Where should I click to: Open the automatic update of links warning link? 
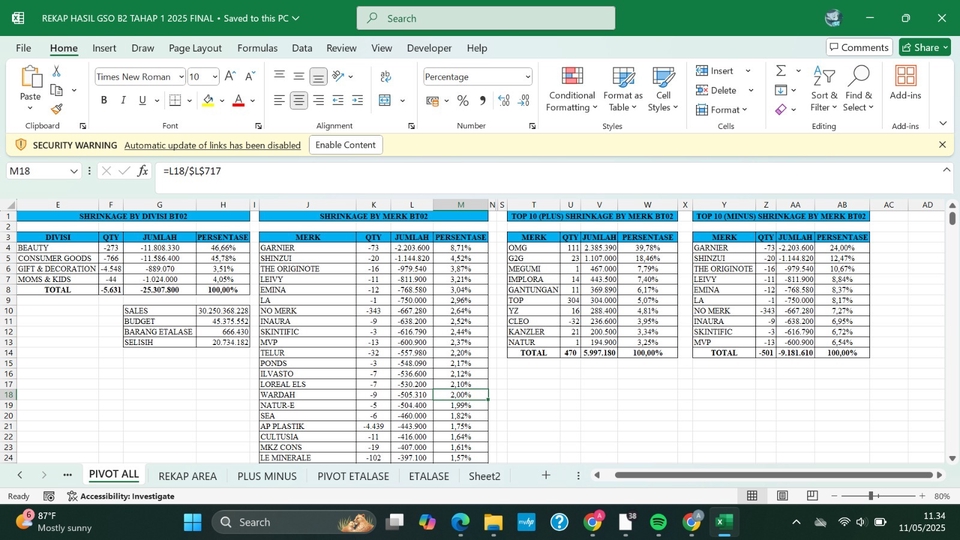tap(212, 145)
